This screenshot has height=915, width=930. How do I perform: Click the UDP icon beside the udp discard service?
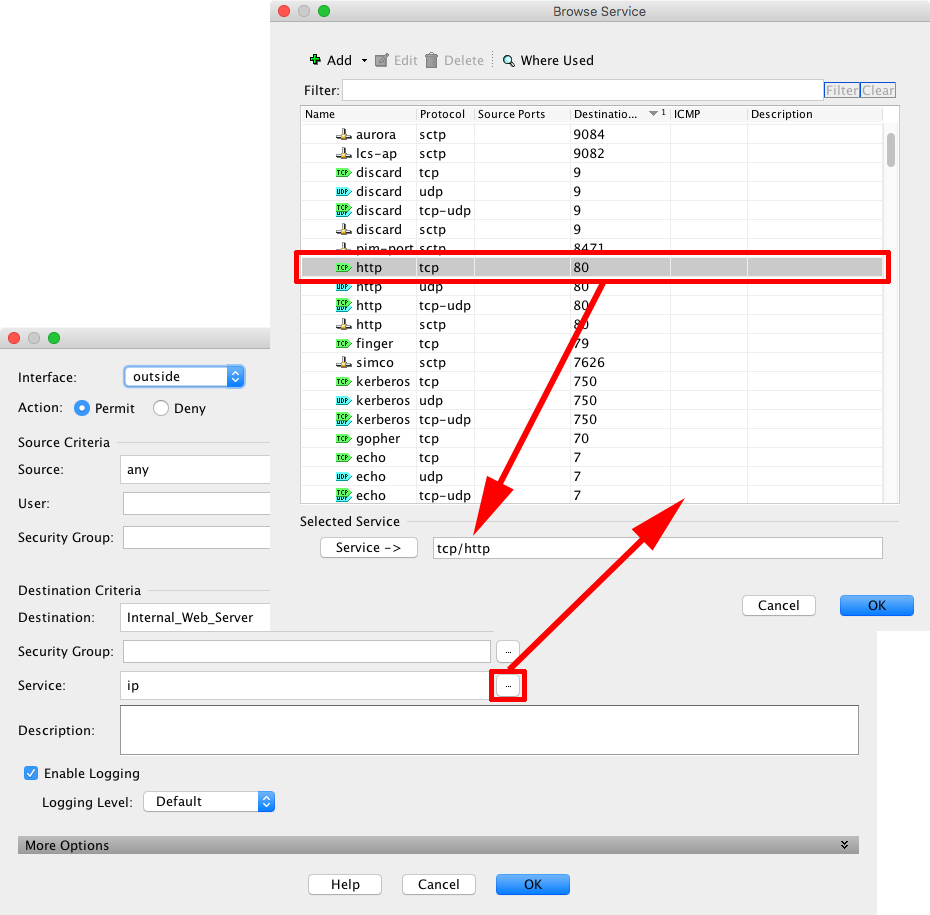click(346, 191)
